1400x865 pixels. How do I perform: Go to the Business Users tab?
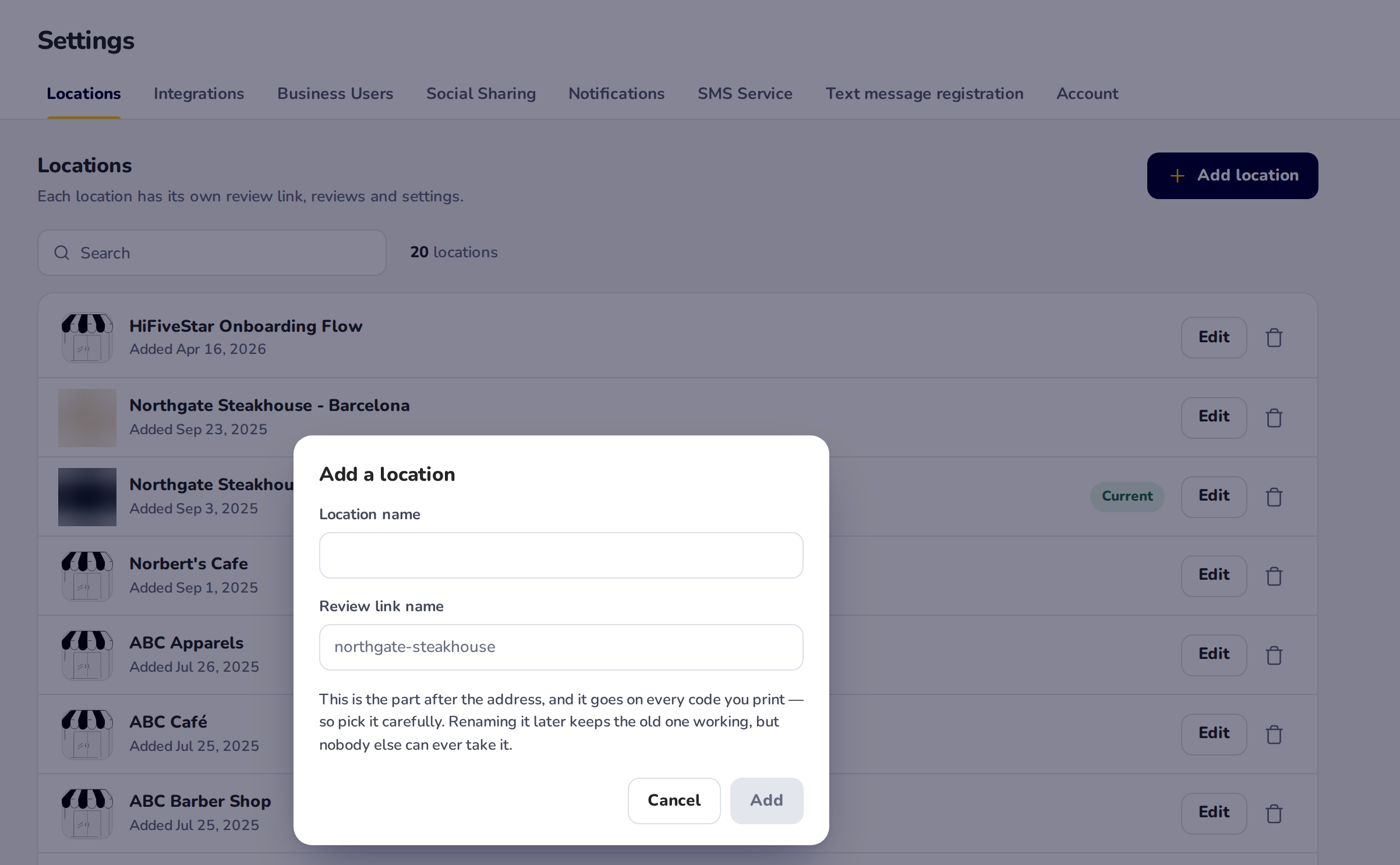[335, 94]
